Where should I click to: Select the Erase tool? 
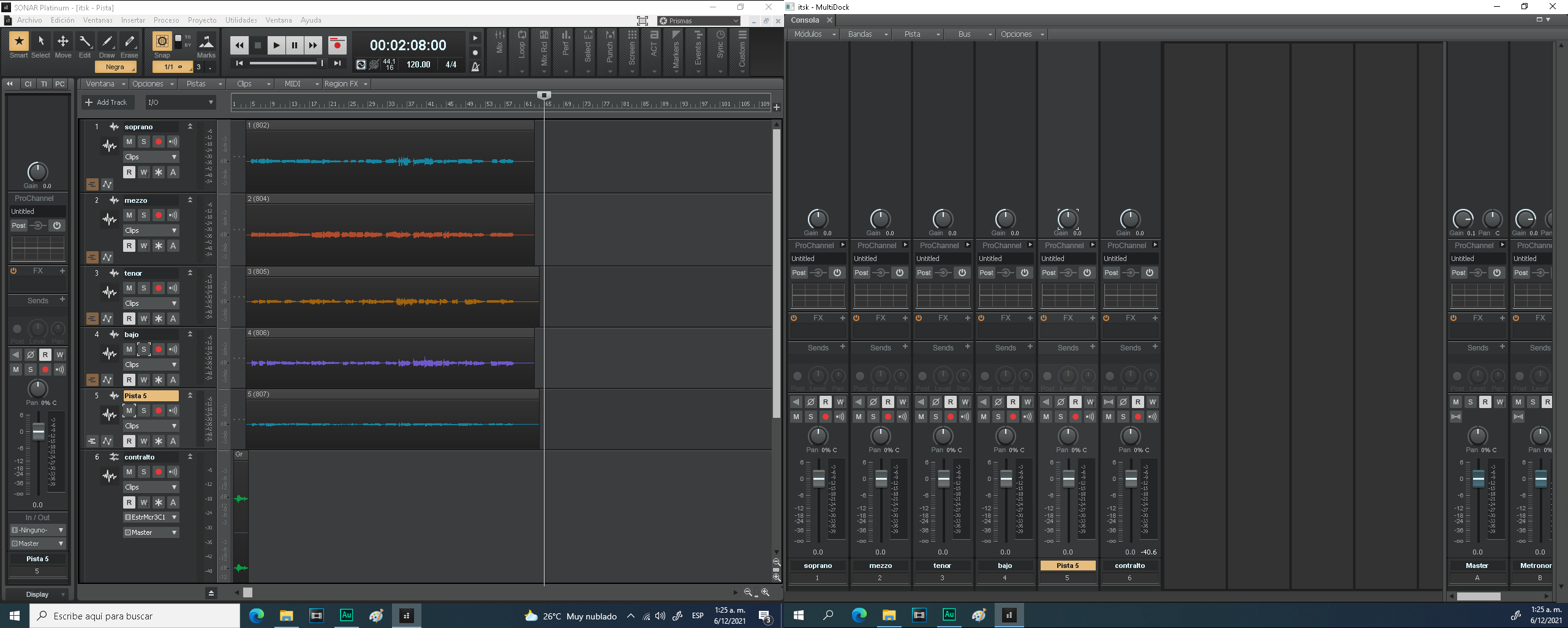[129, 42]
